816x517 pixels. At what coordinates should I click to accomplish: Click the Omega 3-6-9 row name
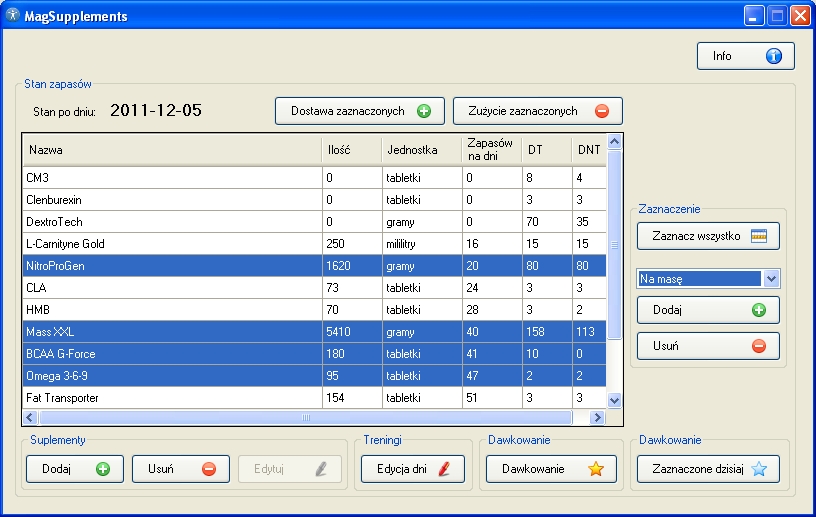point(57,376)
